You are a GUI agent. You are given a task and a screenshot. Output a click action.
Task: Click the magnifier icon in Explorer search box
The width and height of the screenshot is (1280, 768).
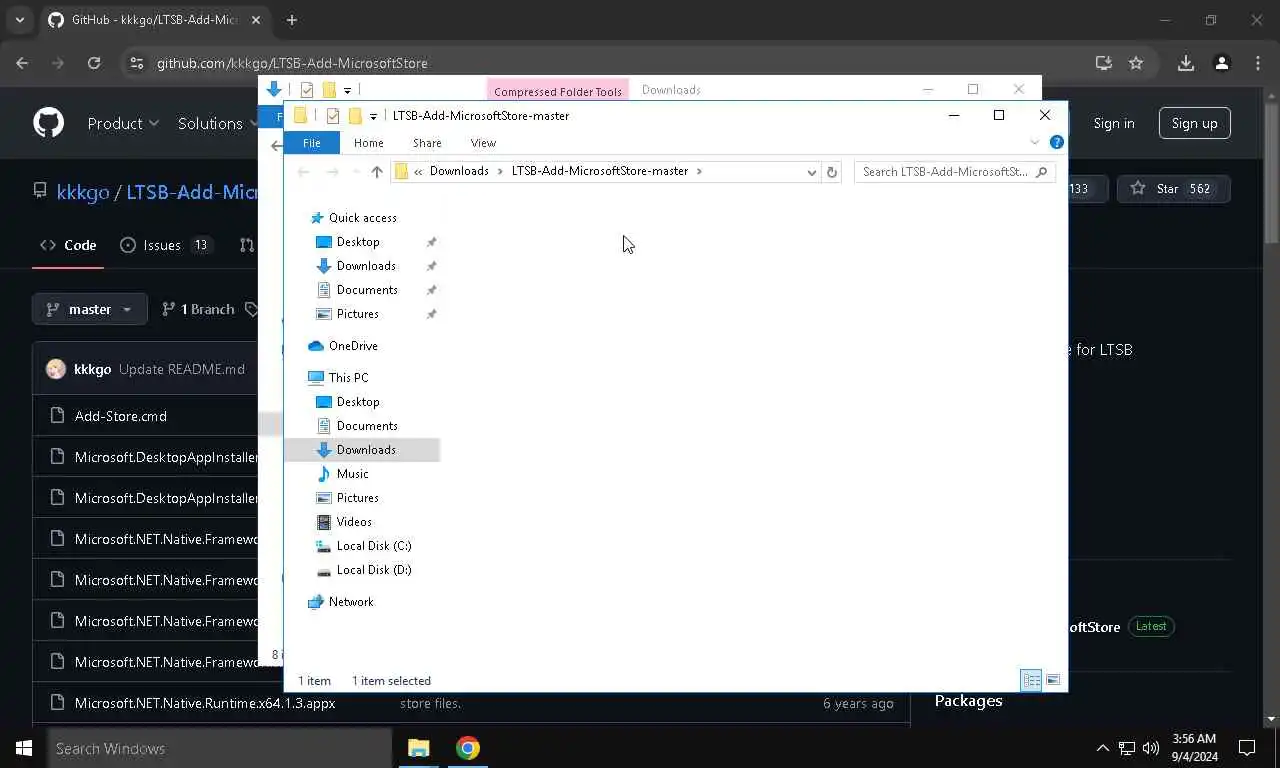point(1042,172)
